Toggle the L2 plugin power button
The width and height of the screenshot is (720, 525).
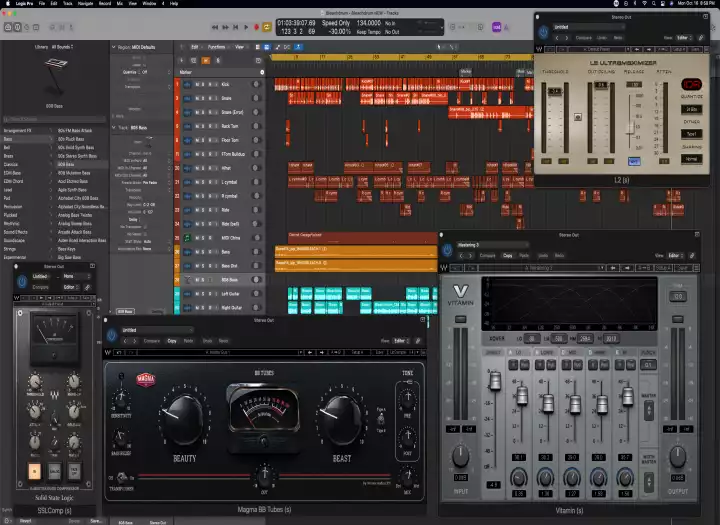tap(544, 32)
